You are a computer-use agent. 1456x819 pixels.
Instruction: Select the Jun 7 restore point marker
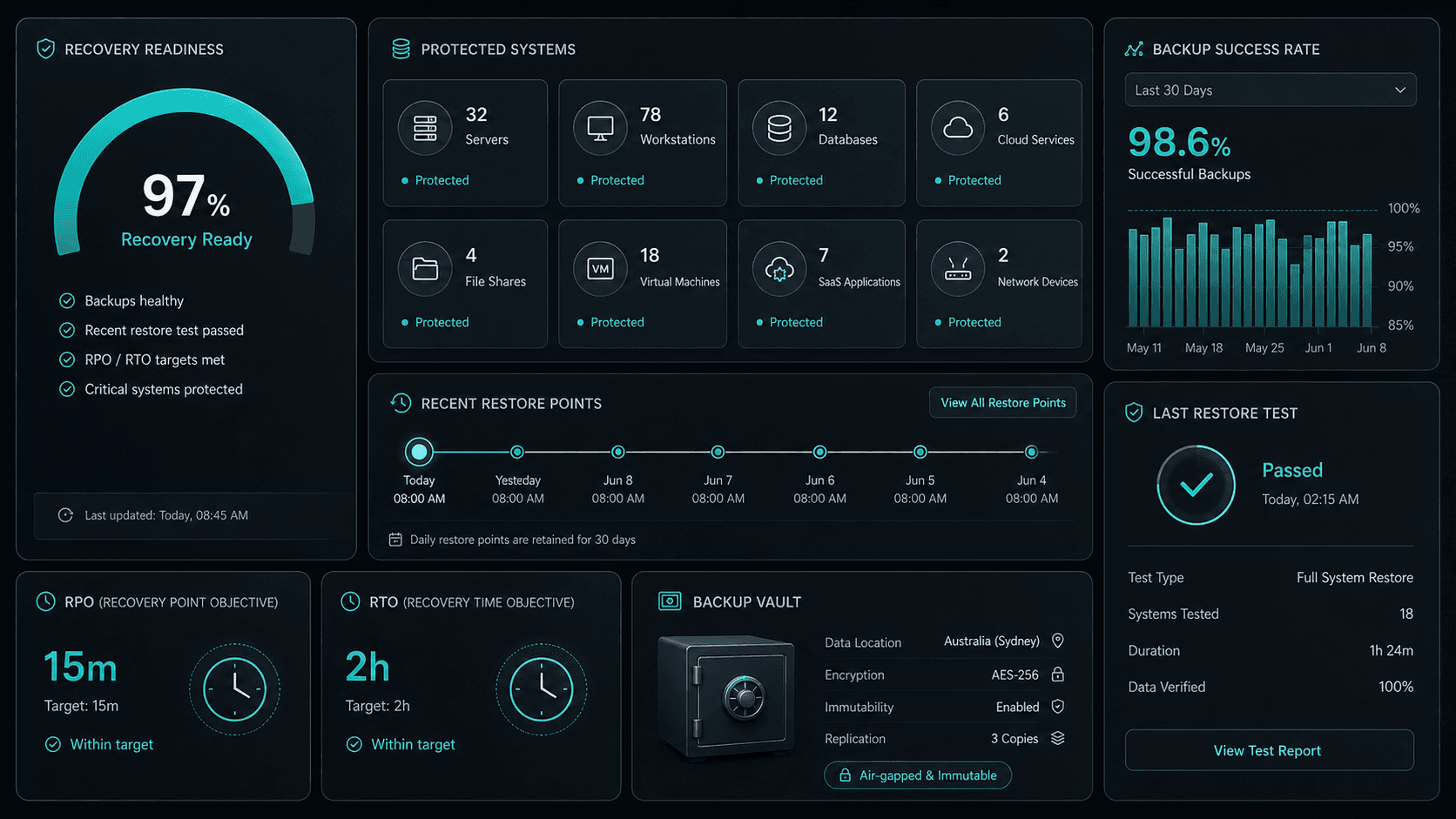[x=718, y=452]
